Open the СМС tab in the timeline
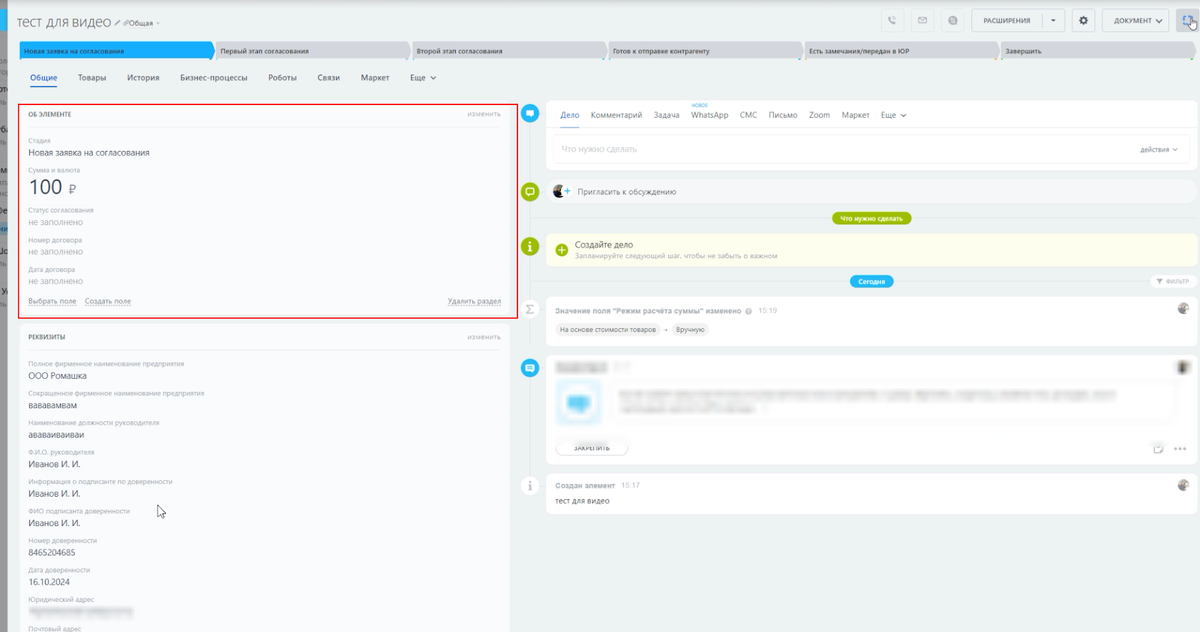The image size is (1200, 632). tap(748, 115)
